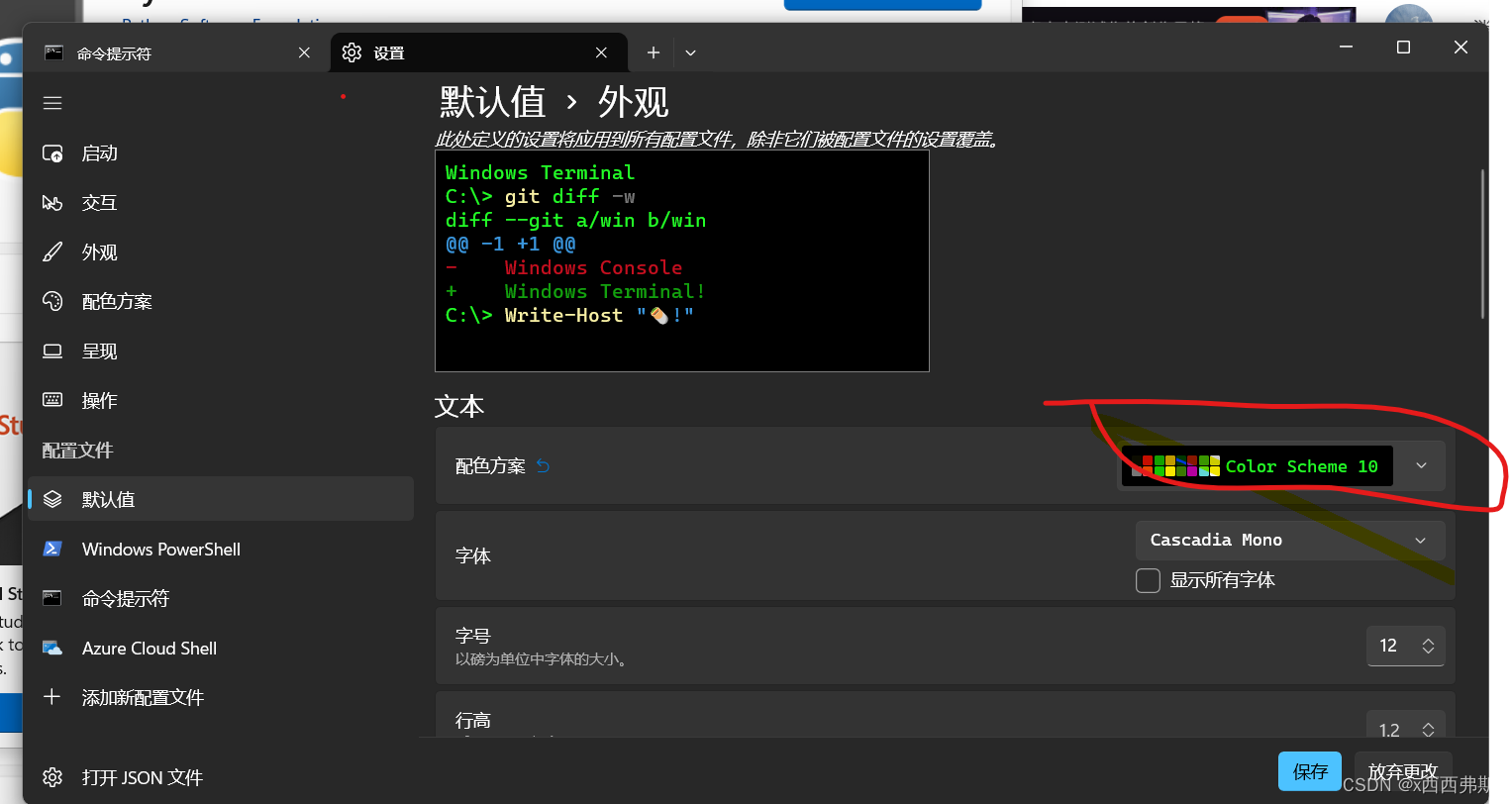Click the 启动 startup icon

52,153
